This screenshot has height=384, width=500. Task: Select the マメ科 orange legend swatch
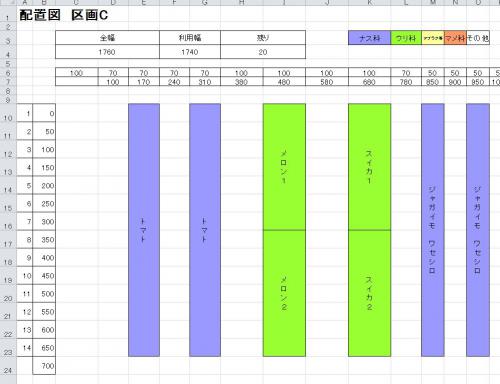pos(455,38)
